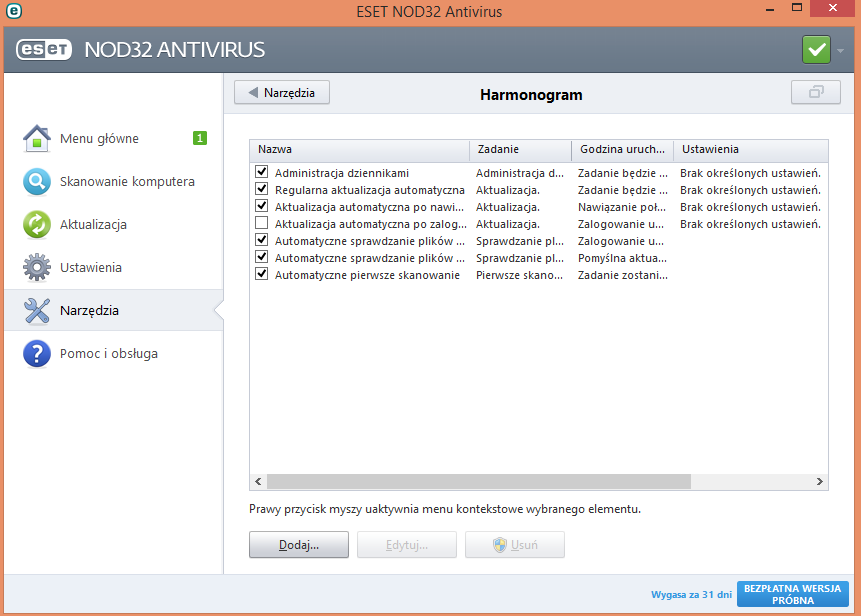Screen dimensions: 861x616
Task: Click the green protection status checkmark icon
Action: pyautogui.click(x=816, y=50)
